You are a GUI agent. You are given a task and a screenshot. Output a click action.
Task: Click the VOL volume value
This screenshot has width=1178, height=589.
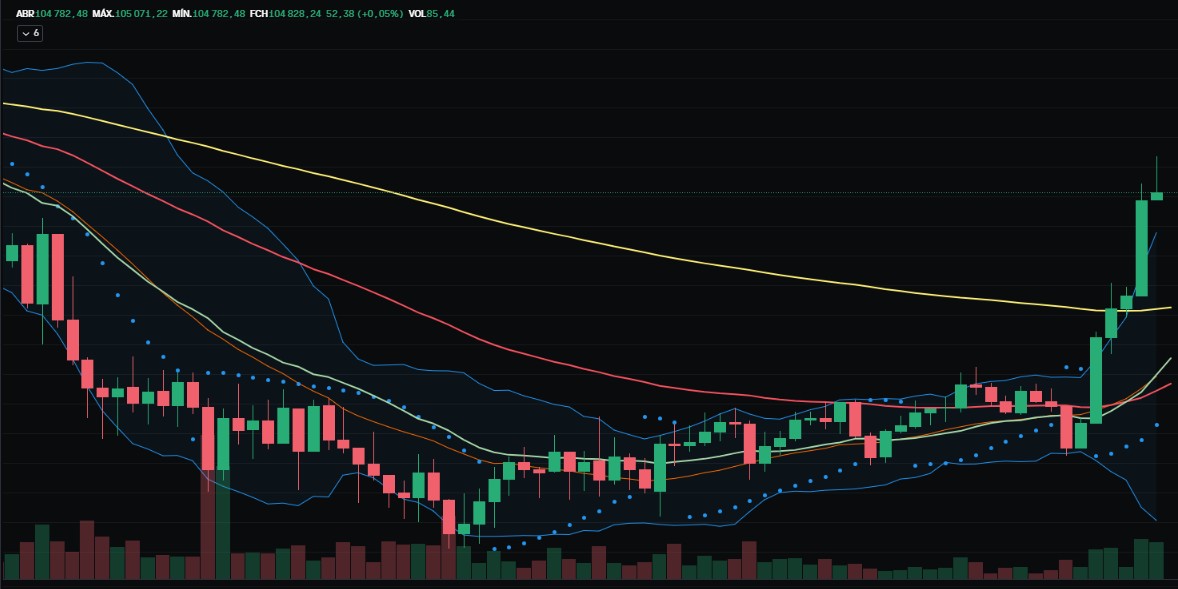pyautogui.click(x=439, y=14)
